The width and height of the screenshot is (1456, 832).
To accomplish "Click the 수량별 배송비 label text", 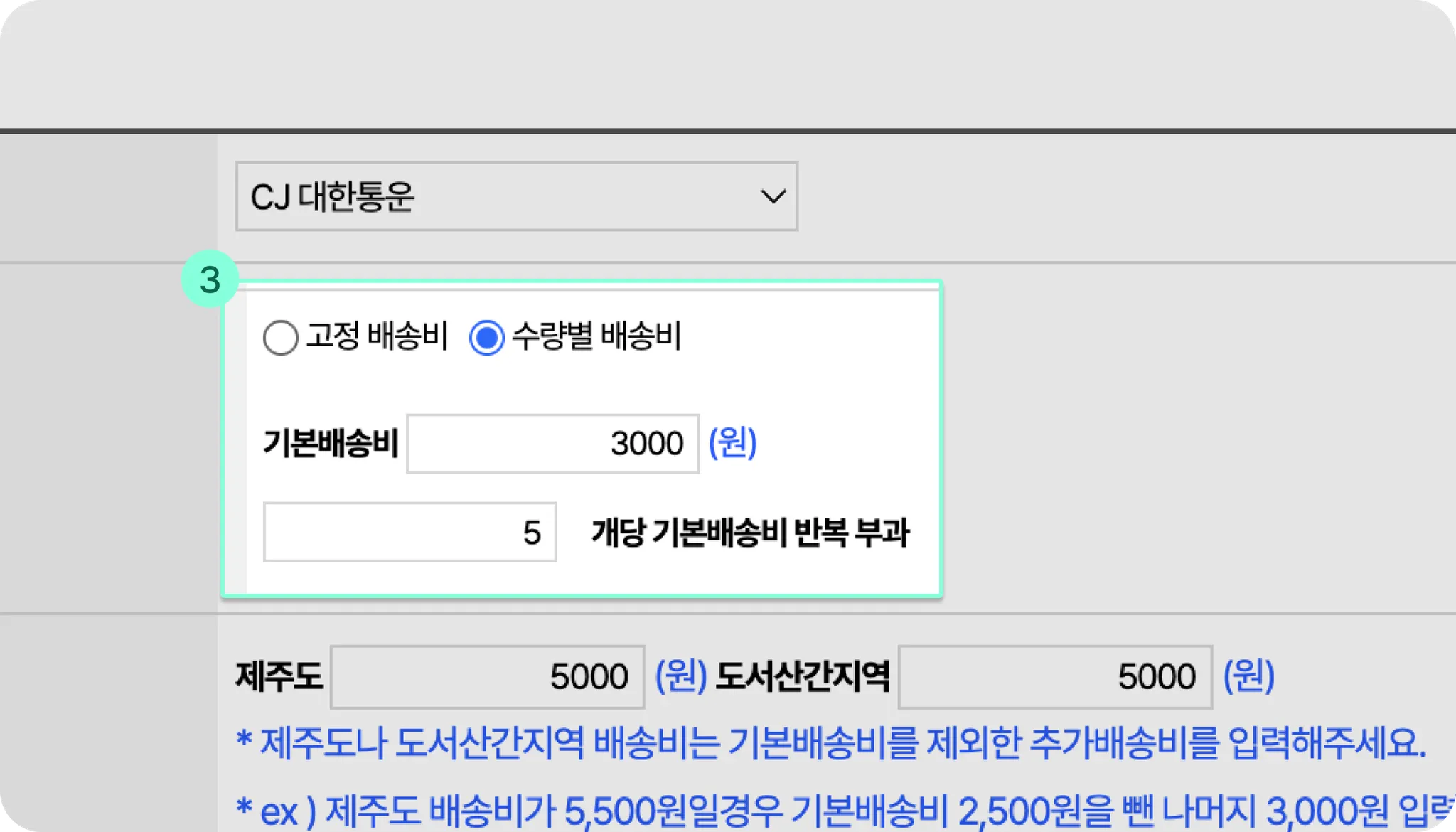I will [596, 336].
